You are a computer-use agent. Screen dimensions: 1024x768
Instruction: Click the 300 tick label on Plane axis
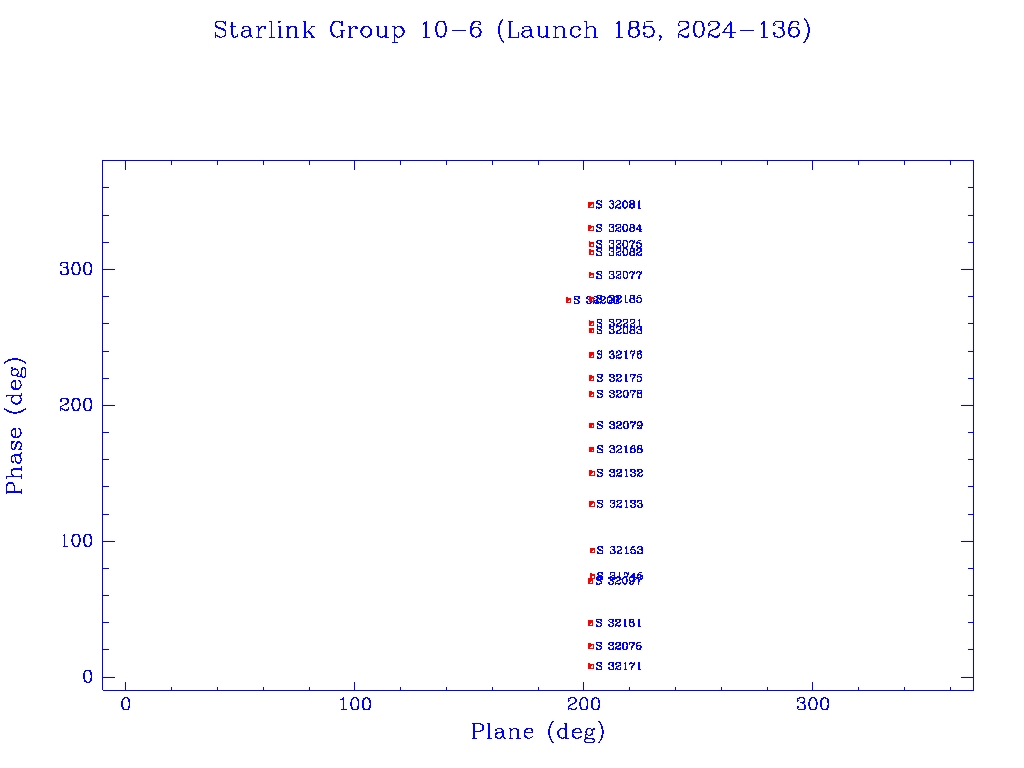(812, 704)
